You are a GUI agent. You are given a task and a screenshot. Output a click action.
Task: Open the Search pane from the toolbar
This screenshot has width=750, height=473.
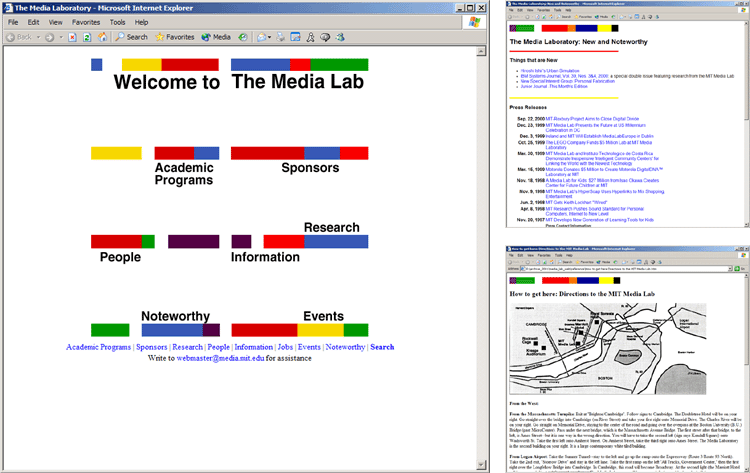coord(132,37)
